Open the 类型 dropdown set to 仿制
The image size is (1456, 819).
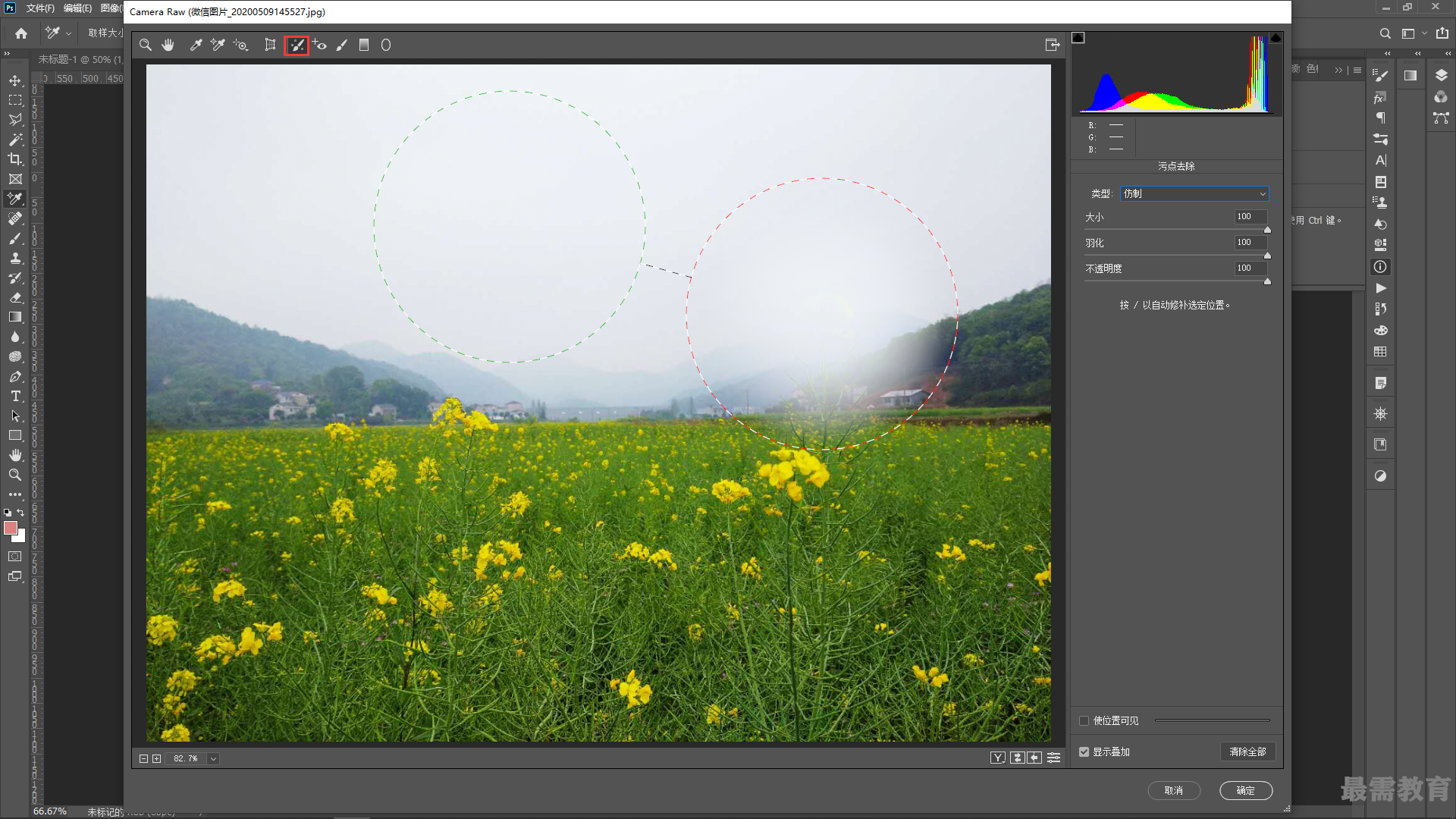[x=1194, y=194]
